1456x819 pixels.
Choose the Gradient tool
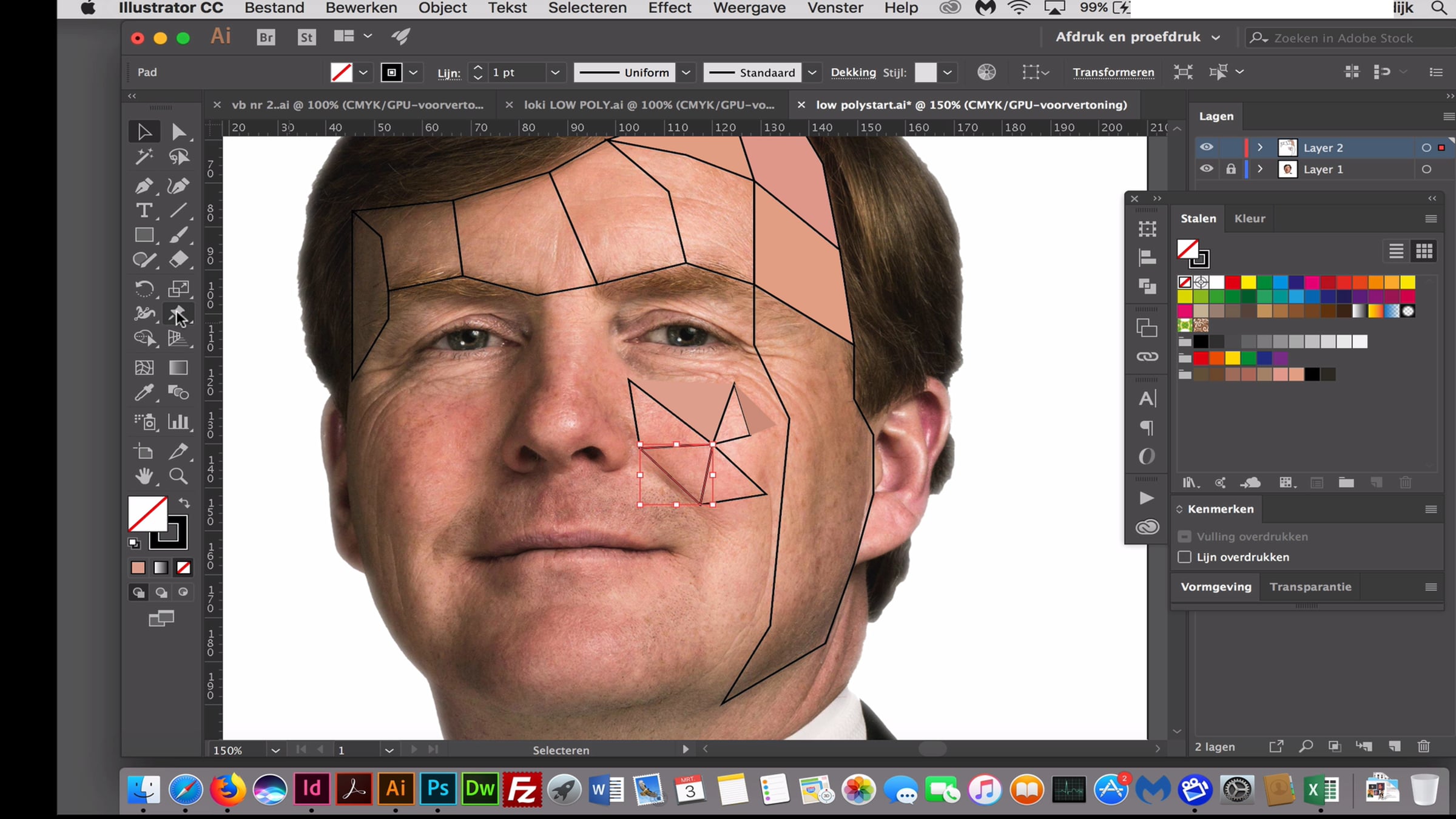tap(179, 368)
